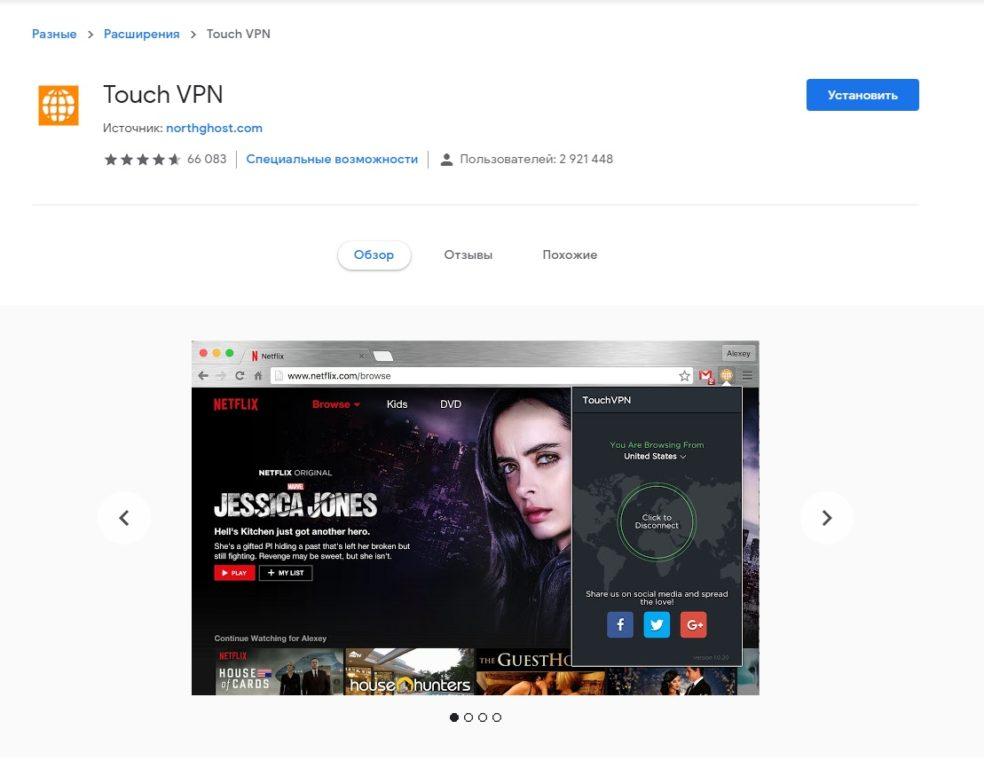984x768 pixels.
Task: Expand the United States location dropdown
Action: click(x=655, y=456)
